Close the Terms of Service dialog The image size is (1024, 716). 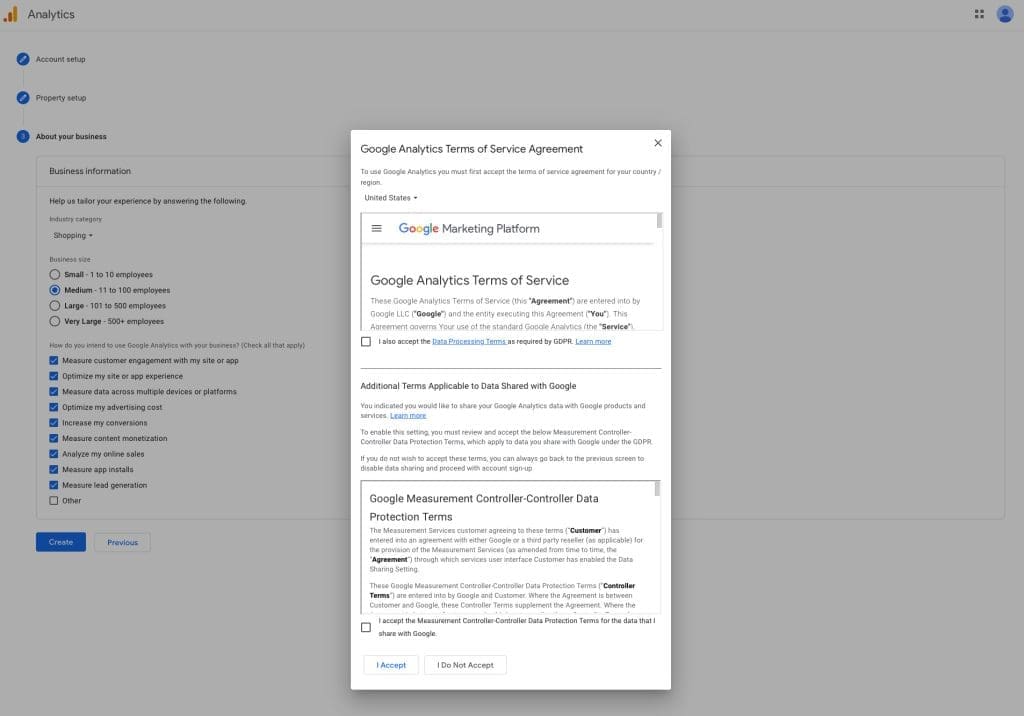(x=658, y=142)
